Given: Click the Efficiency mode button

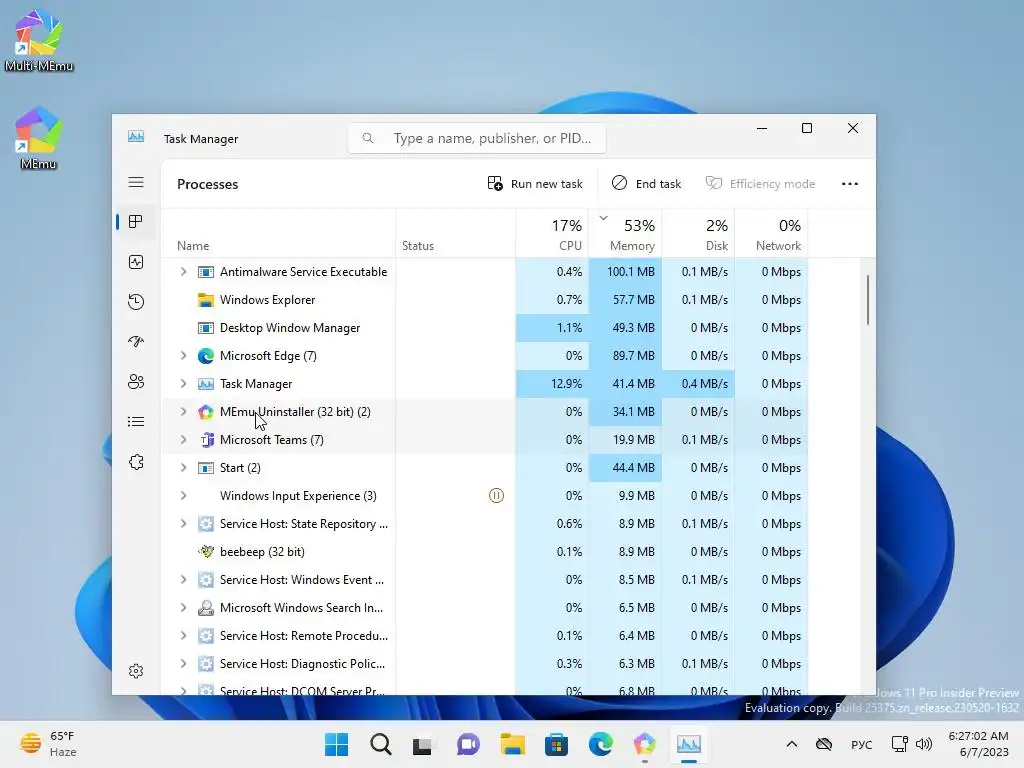Looking at the screenshot, I should click(760, 184).
